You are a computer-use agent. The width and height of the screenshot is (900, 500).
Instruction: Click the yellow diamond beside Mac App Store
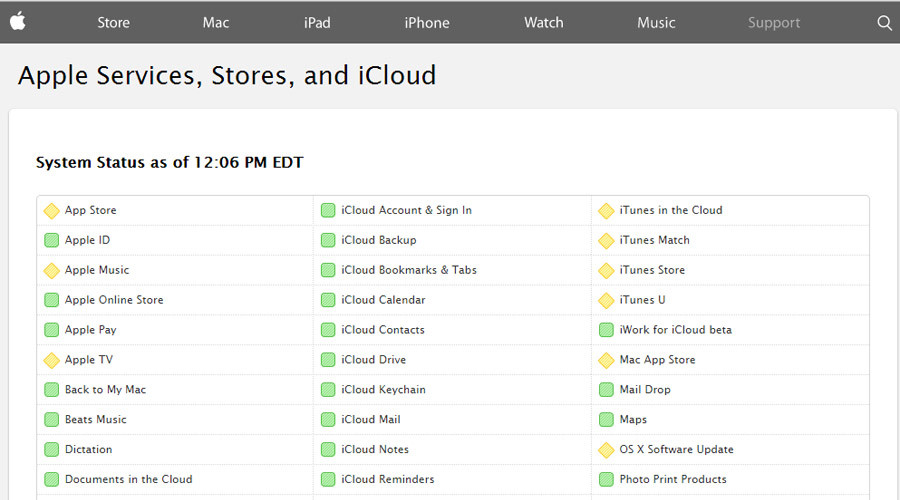[606, 360]
